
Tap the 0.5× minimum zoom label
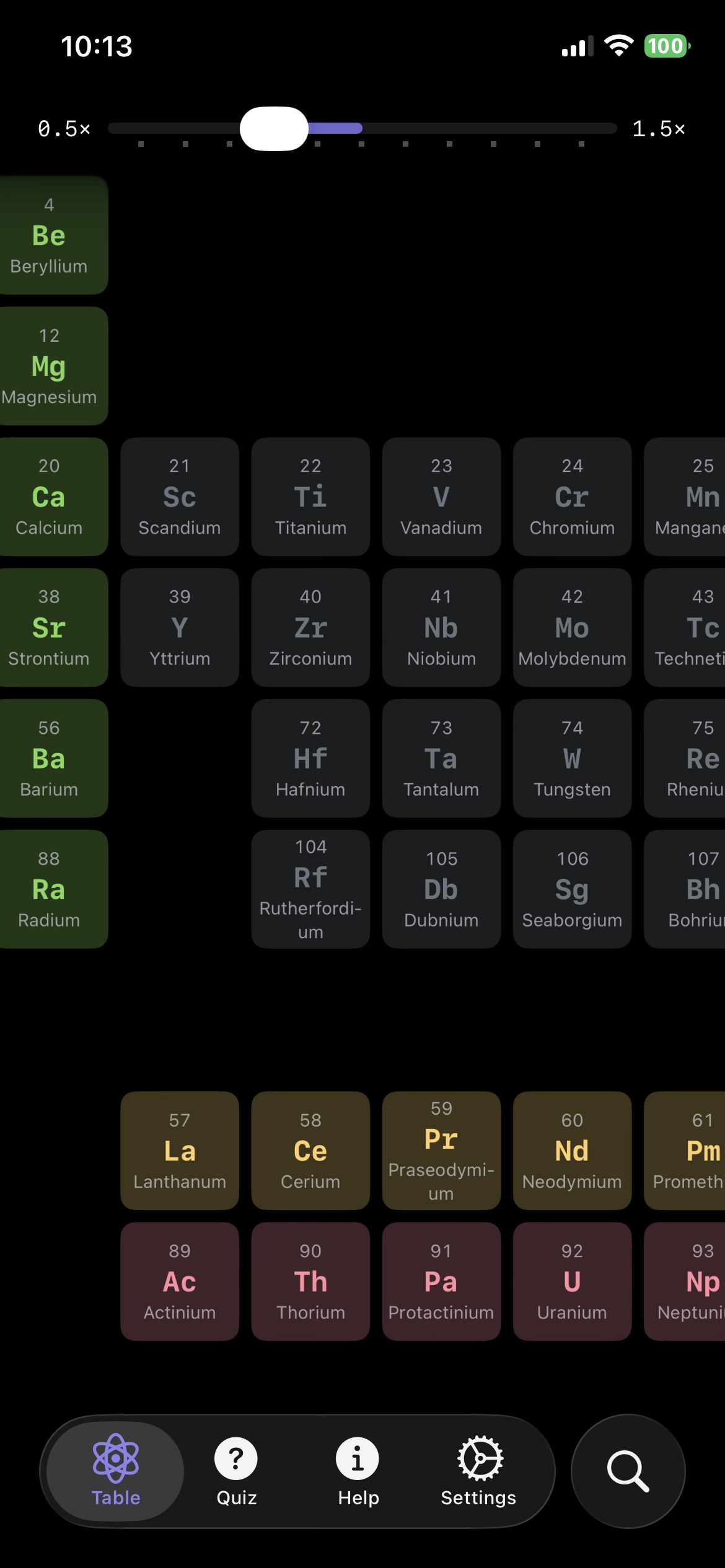tap(64, 129)
